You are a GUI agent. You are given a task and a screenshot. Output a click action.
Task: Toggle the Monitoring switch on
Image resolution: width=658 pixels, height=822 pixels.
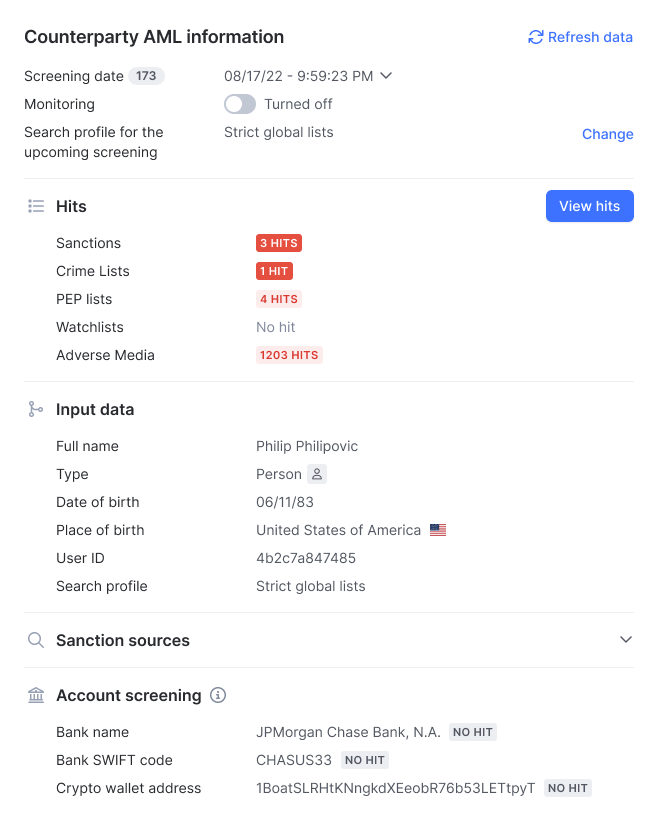point(240,104)
